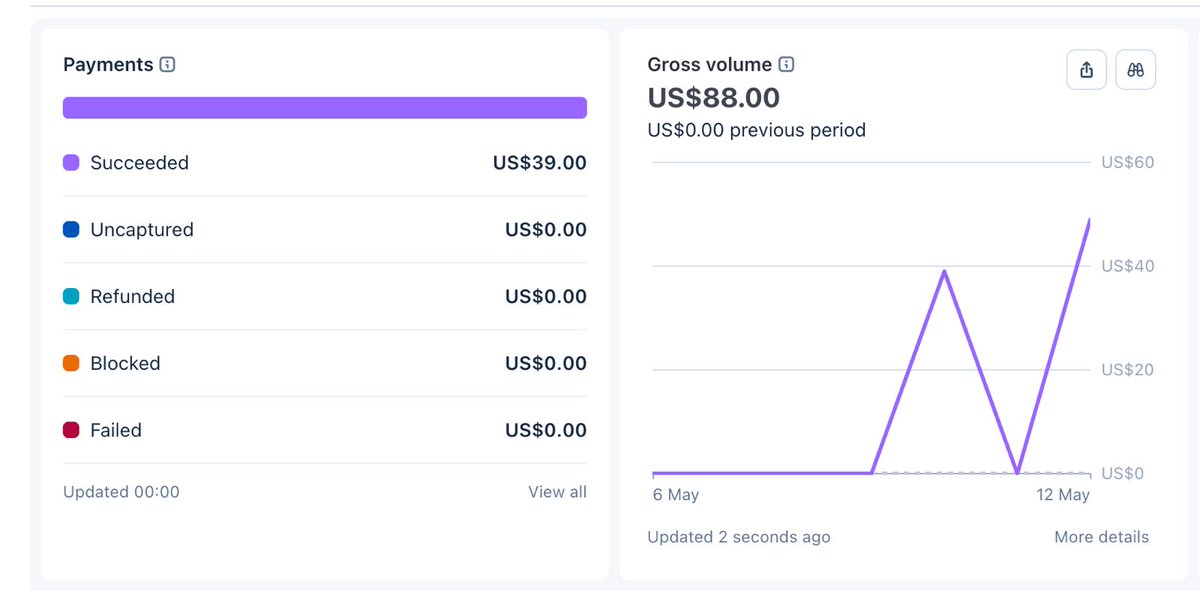This screenshot has height=591, width=1200.
Task: Open the Uncaptured payments row
Action: (x=325, y=230)
